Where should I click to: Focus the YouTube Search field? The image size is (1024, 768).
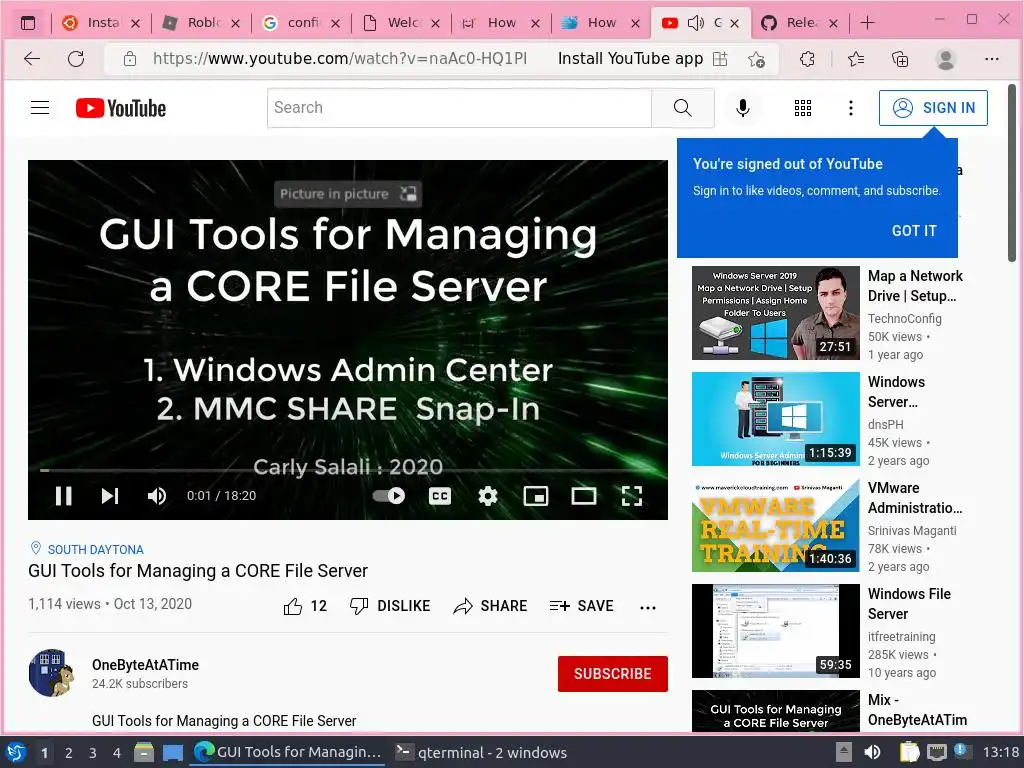point(459,108)
